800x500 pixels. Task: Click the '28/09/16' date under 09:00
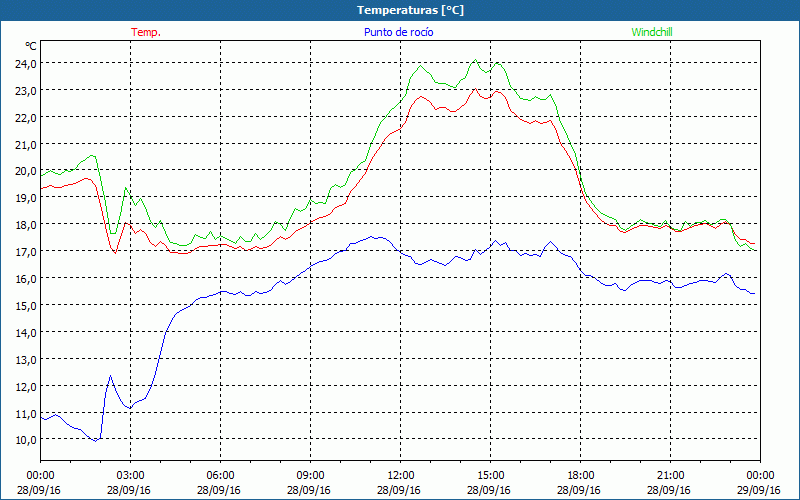point(309,490)
